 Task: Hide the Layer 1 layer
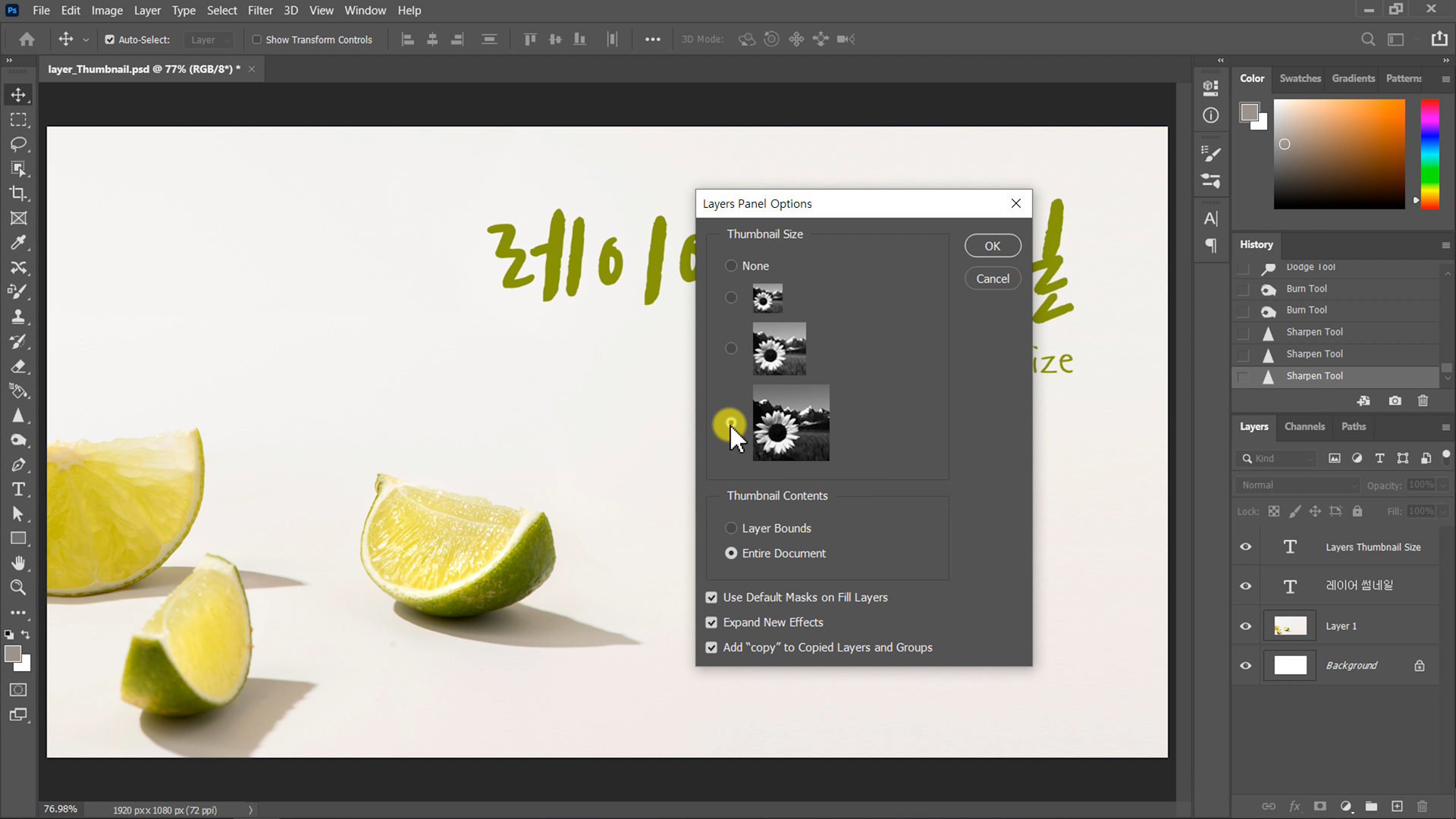point(1245,626)
